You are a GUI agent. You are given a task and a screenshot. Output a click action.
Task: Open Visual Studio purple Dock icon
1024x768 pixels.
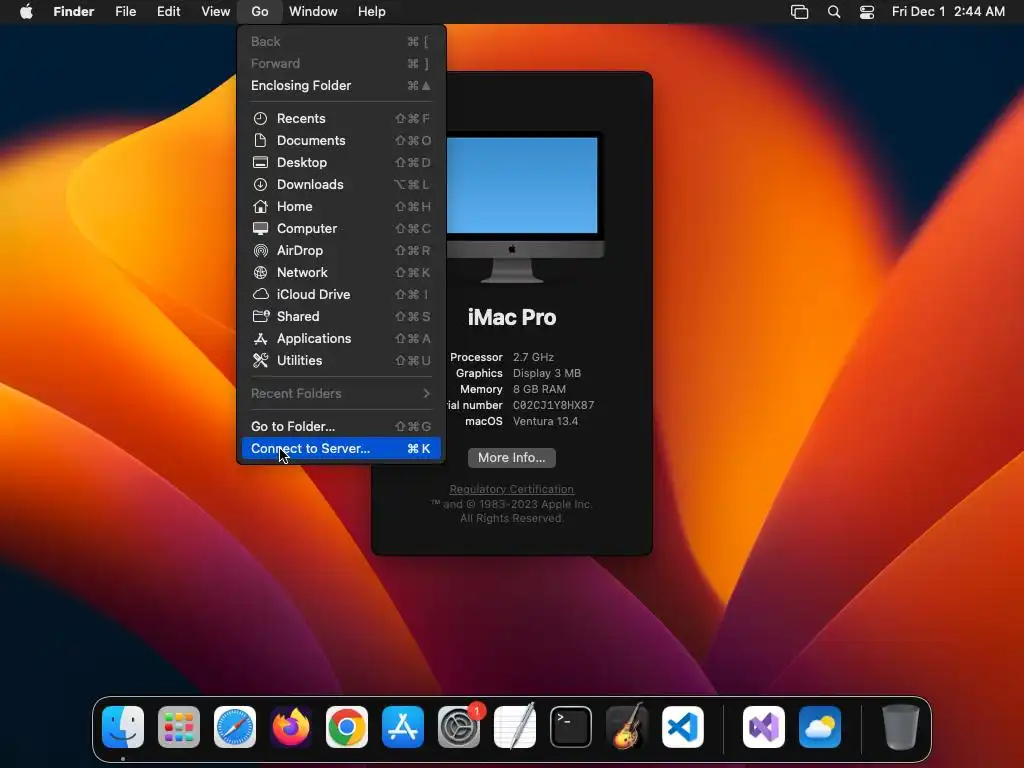764,727
